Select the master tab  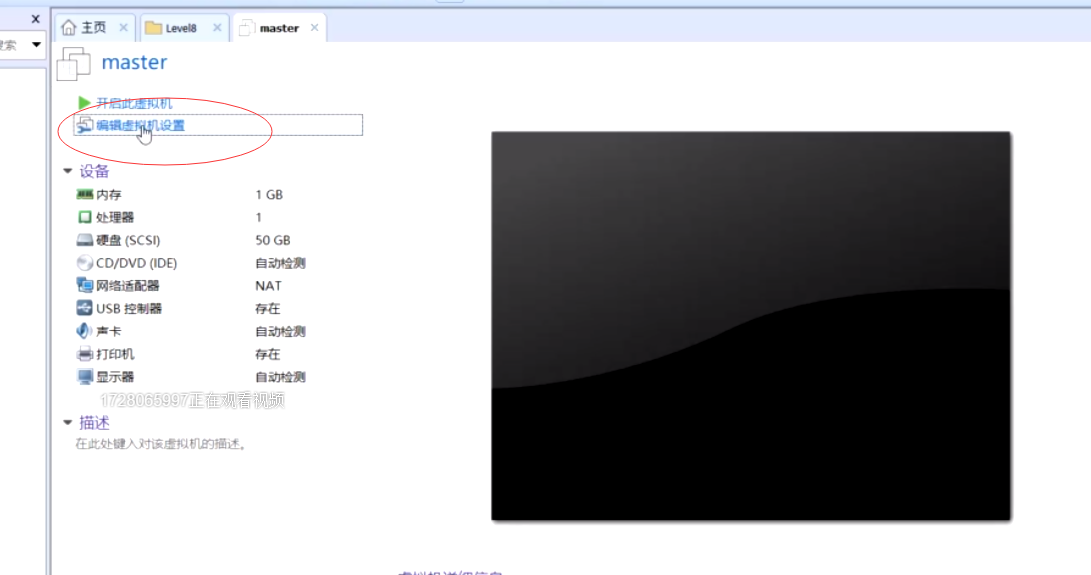tap(279, 28)
